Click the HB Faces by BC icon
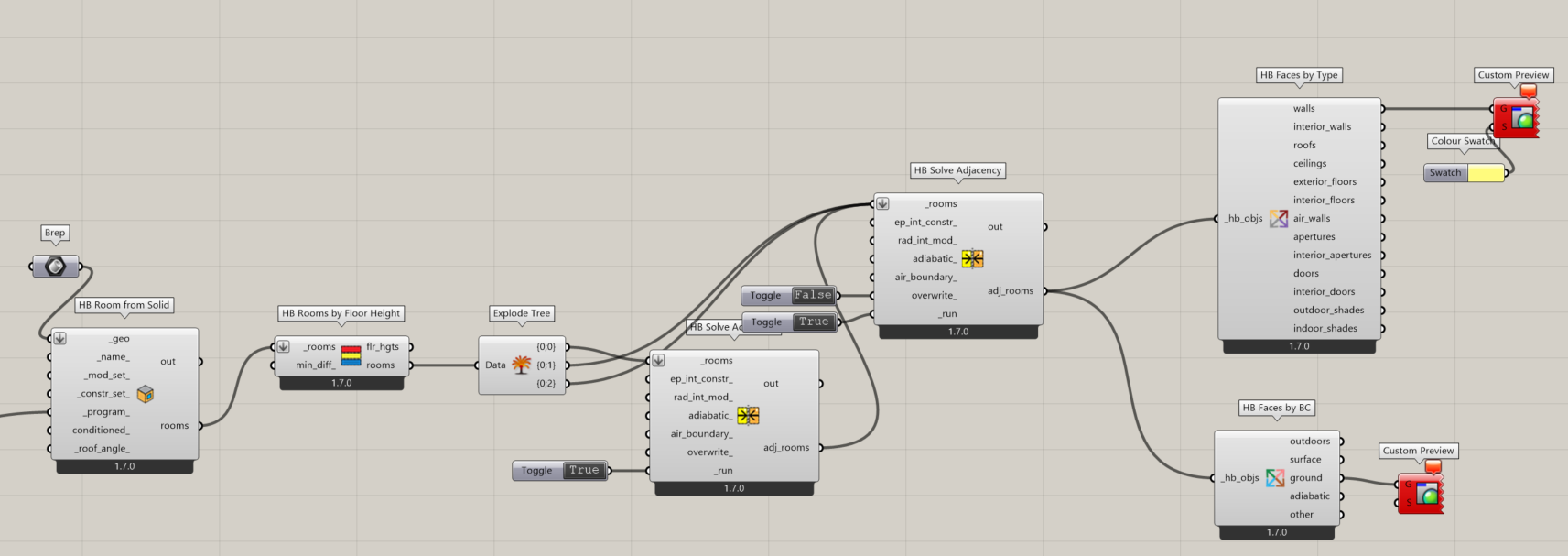1568x556 pixels. (x=1275, y=477)
